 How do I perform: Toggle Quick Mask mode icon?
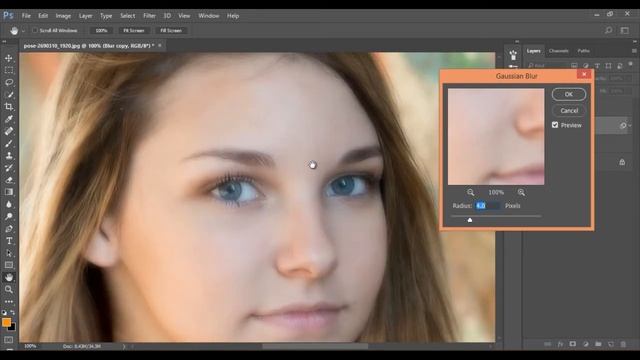pyautogui.click(x=9, y=340)
